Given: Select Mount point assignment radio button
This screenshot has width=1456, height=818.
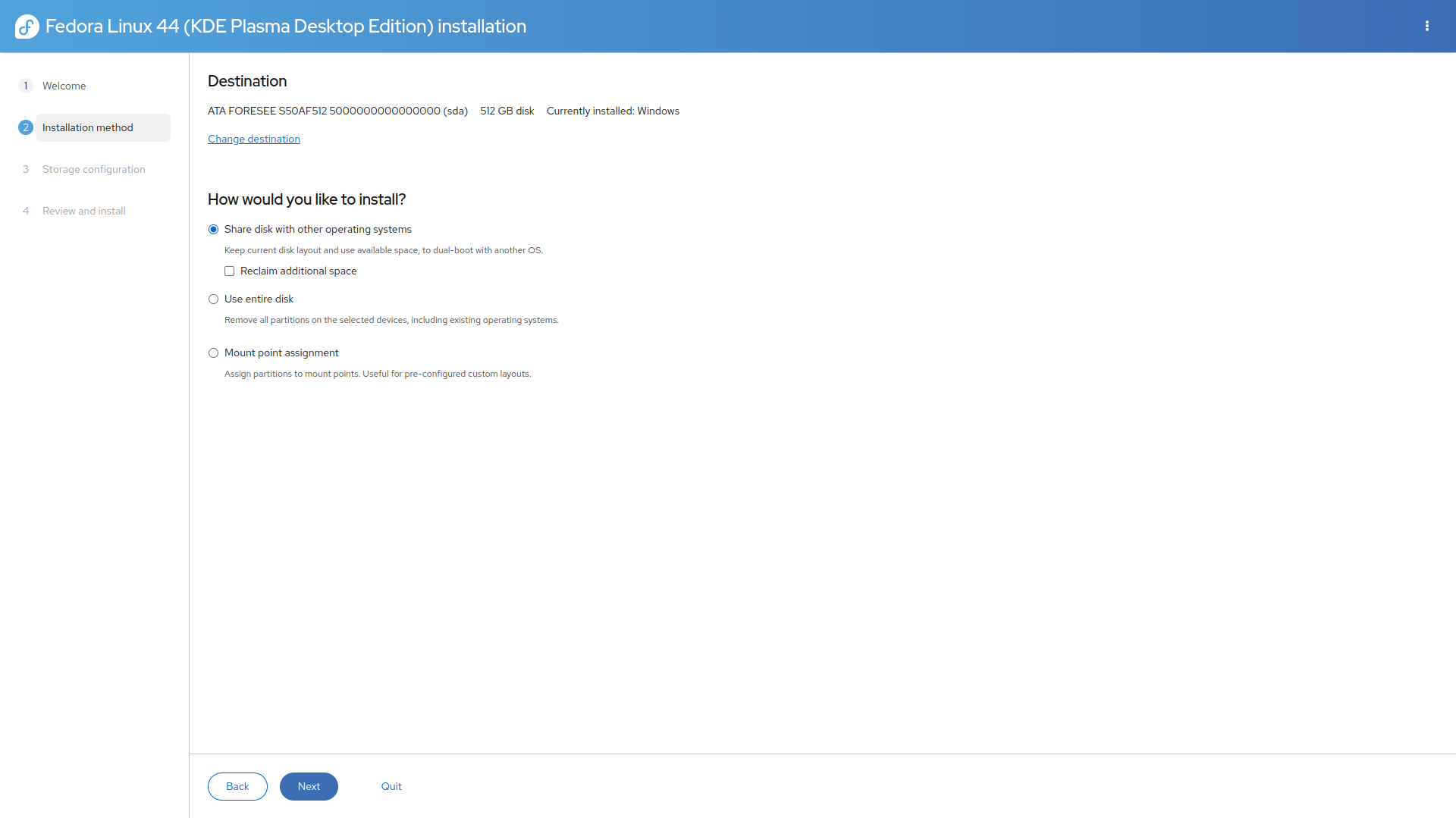Looking at the screenshot, I should [x=213, y=353].
